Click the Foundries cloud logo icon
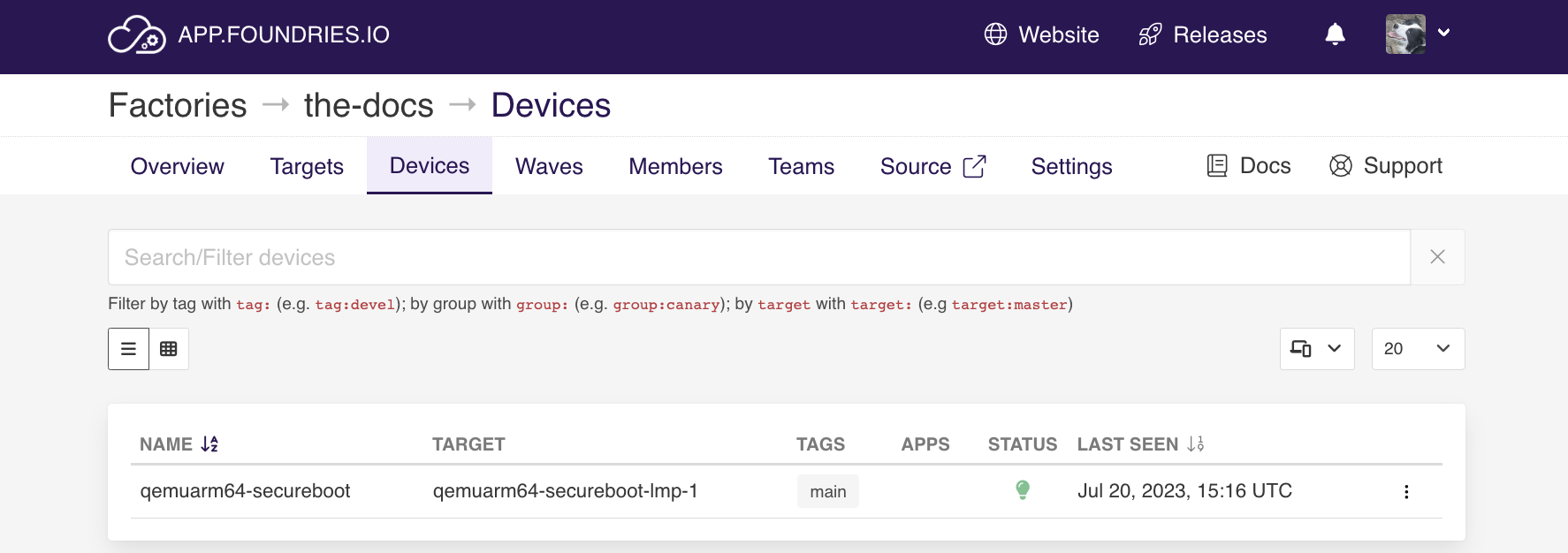The height and width of the screenshot is (553, 1568). 137,35
